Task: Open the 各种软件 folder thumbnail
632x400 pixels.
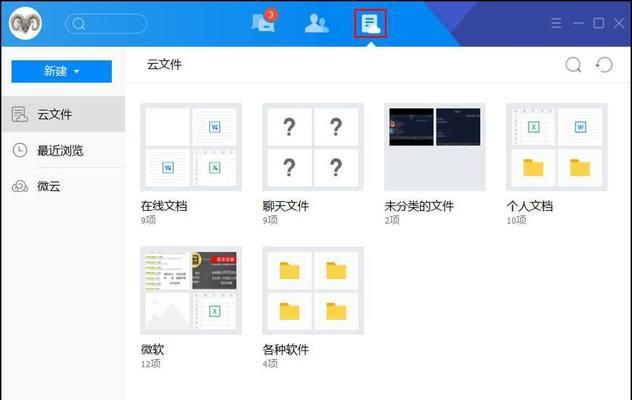Action: (x=313, y=291)
